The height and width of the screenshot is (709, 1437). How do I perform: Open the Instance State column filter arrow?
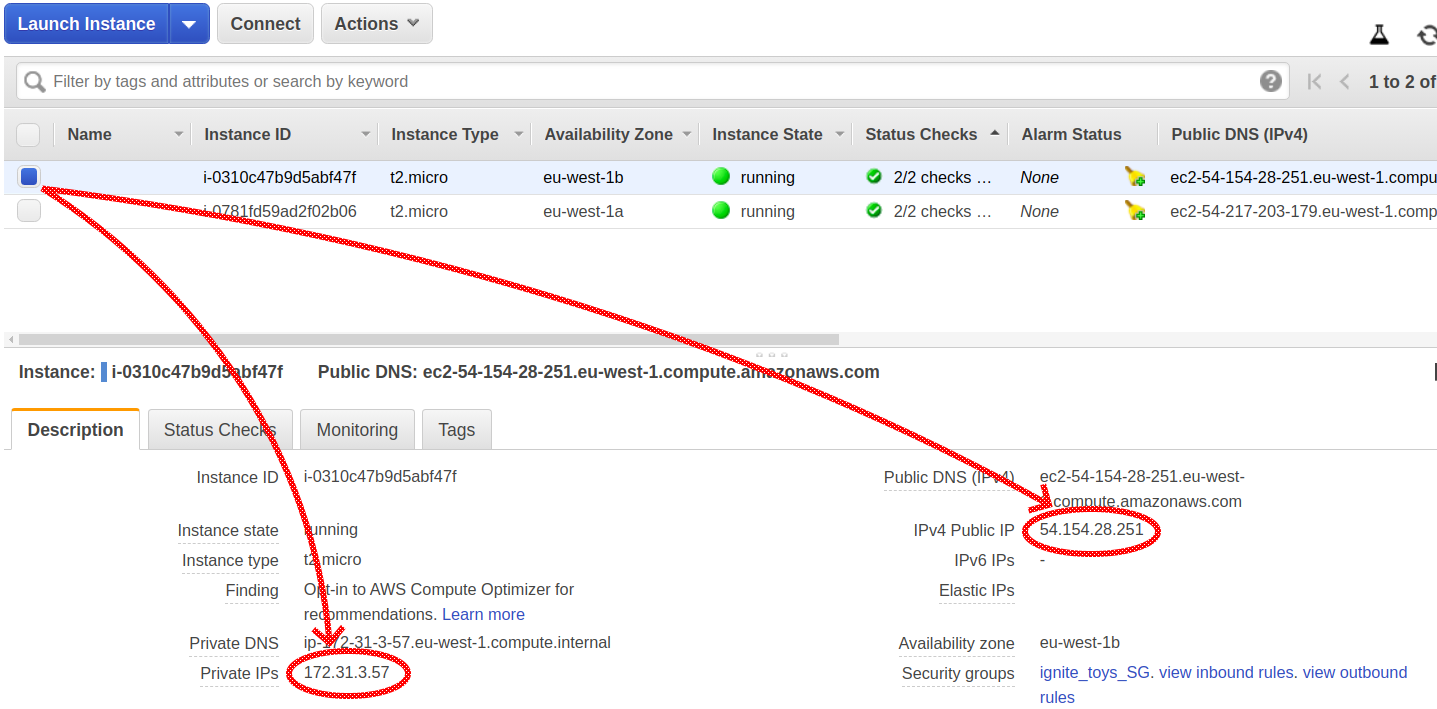coord(840,134)
